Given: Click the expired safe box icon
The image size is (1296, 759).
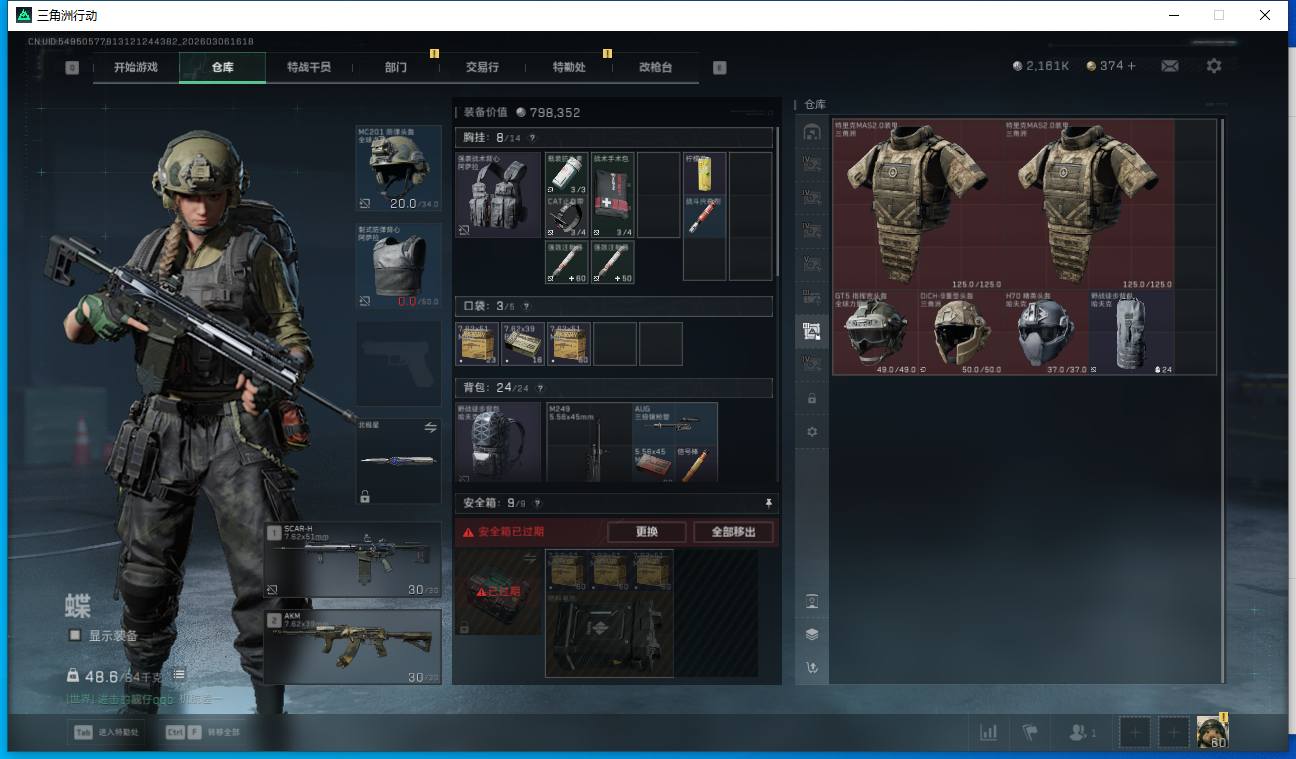Looking at the screenshot, I should [x=499, y=592].
